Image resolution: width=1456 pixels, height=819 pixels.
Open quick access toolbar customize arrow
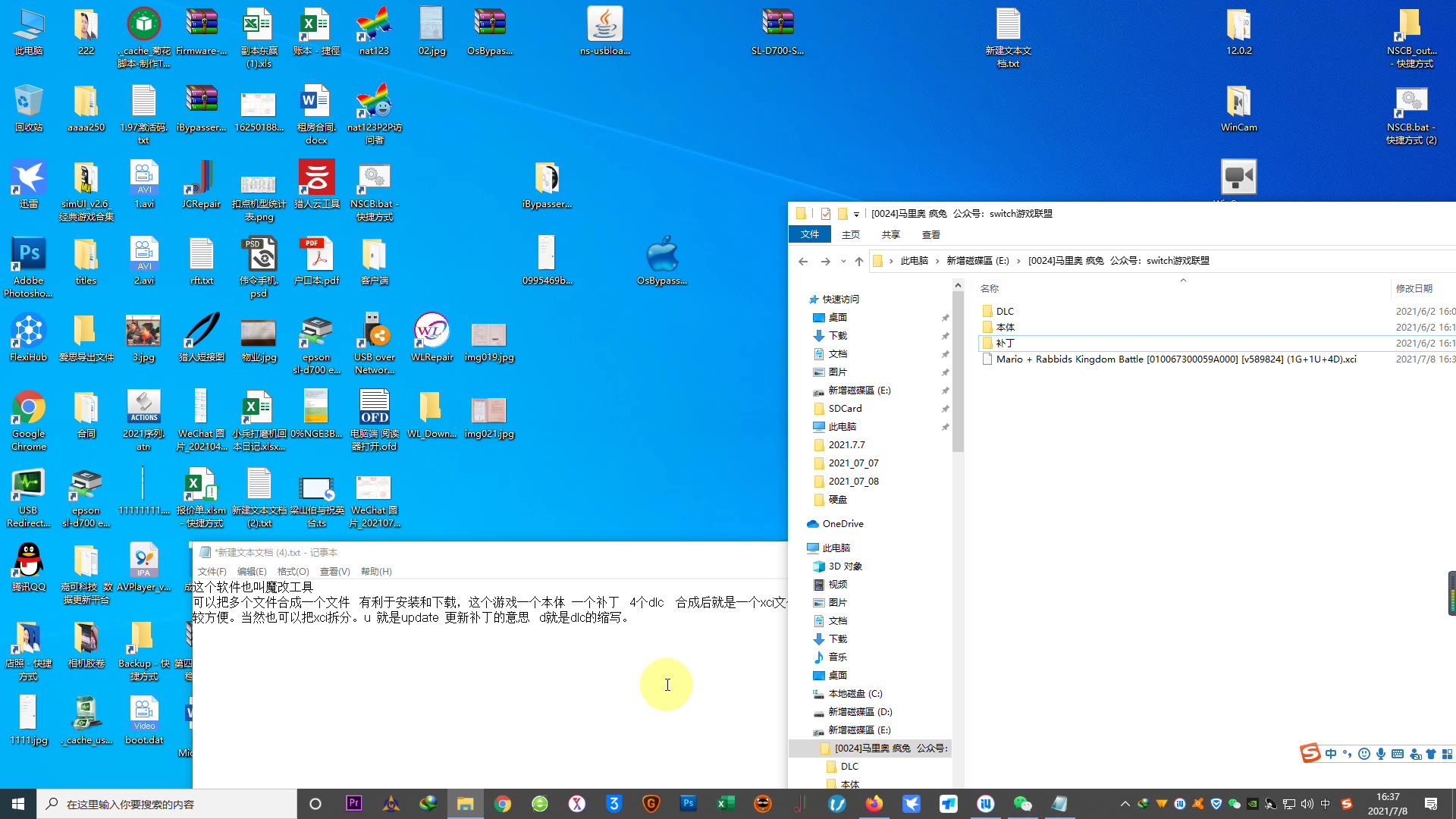pyautogui.click(x=856, y=215)
